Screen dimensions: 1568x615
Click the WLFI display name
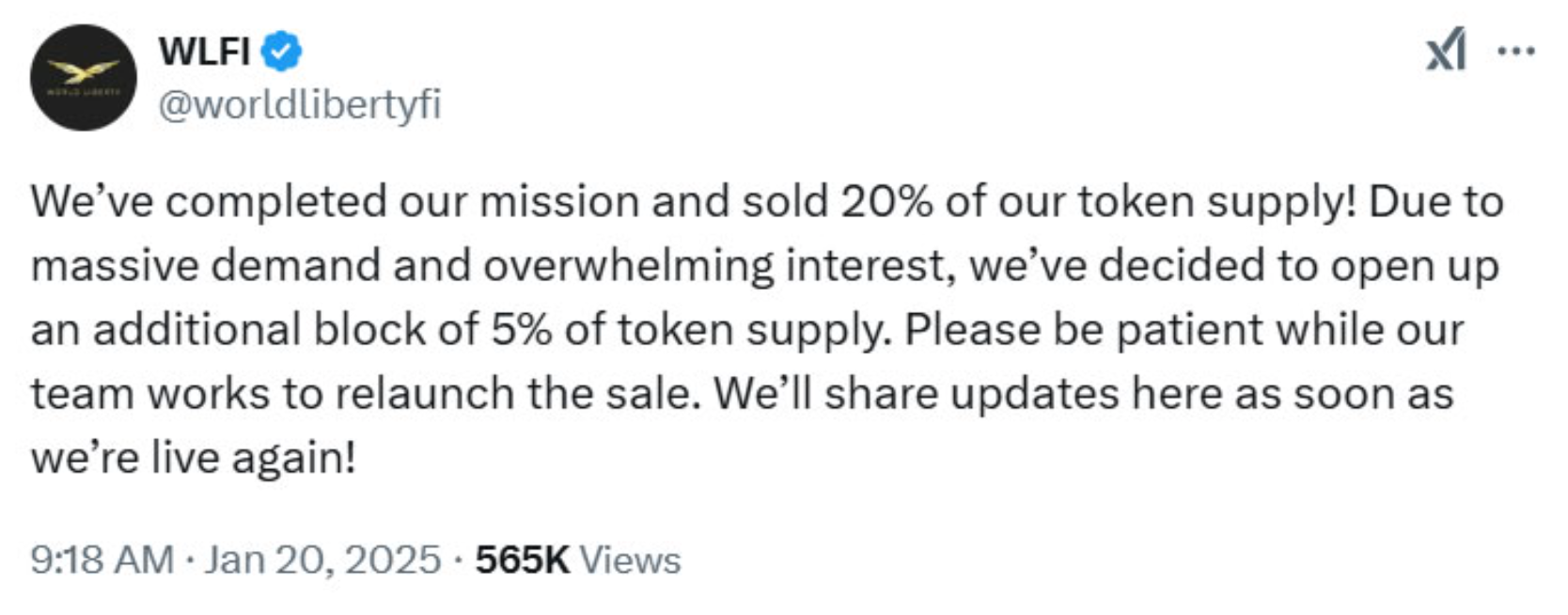pos(204,51)
